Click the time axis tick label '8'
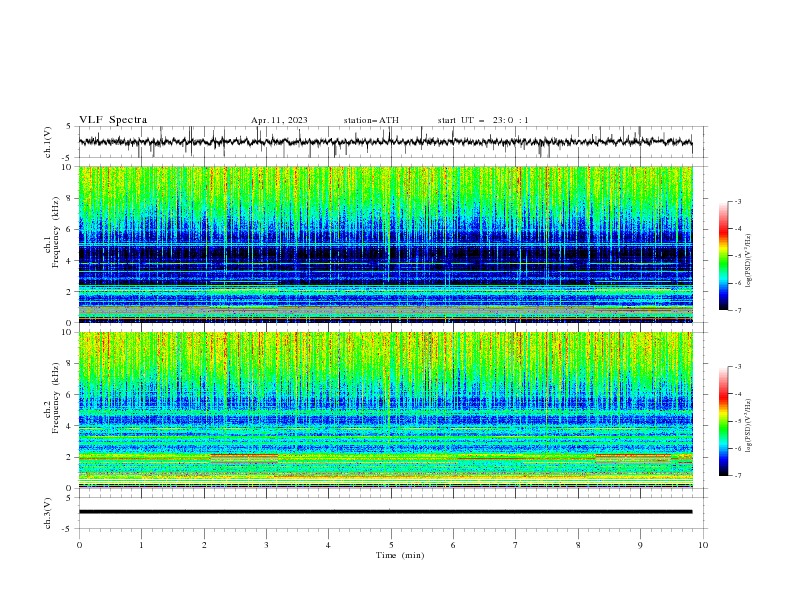Viewport: 792px width, 612px height. (x=578, y=545)
